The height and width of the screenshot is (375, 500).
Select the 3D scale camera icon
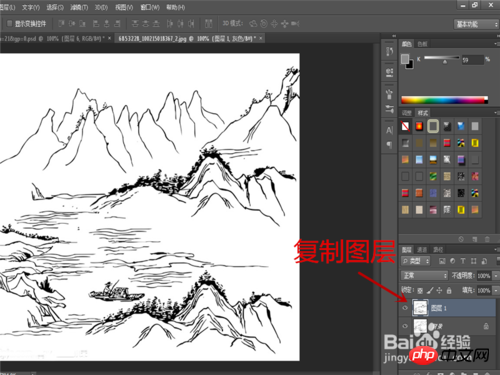coord(295,24)
